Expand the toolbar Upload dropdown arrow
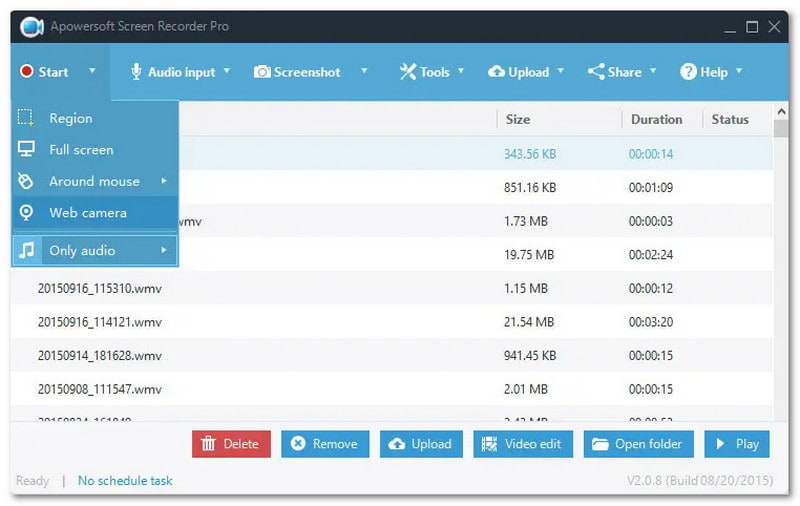800x506 pixels. (x=560, y=70)
